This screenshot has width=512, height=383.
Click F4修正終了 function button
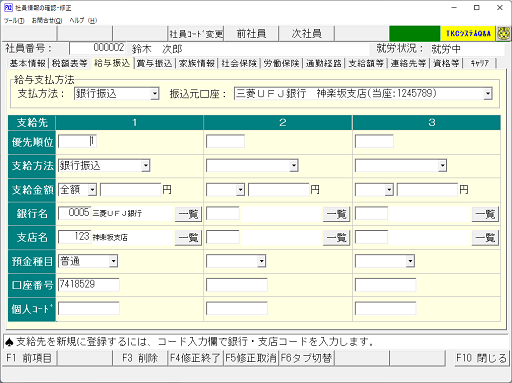click(x=195, y=358)
